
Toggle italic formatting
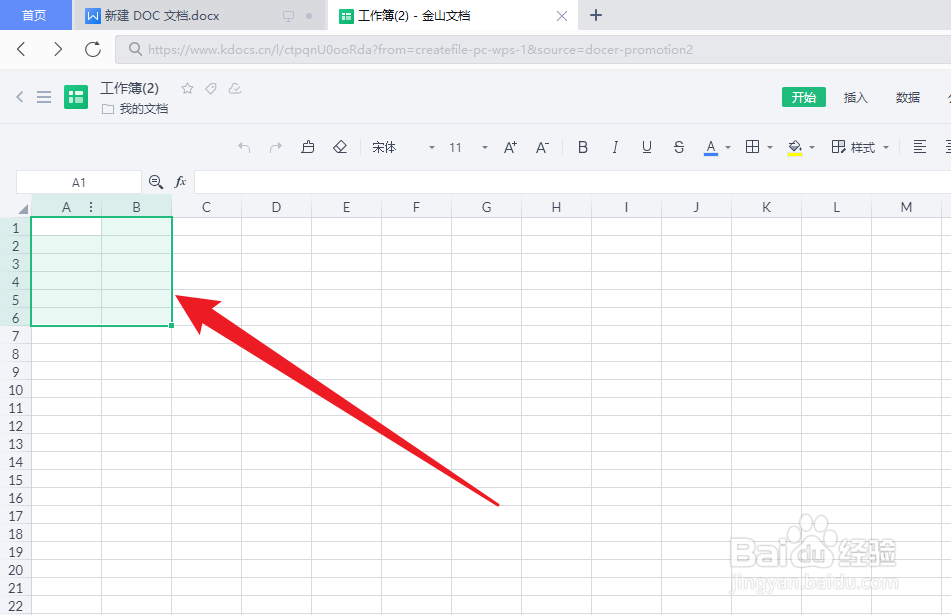tap(615, 147)
